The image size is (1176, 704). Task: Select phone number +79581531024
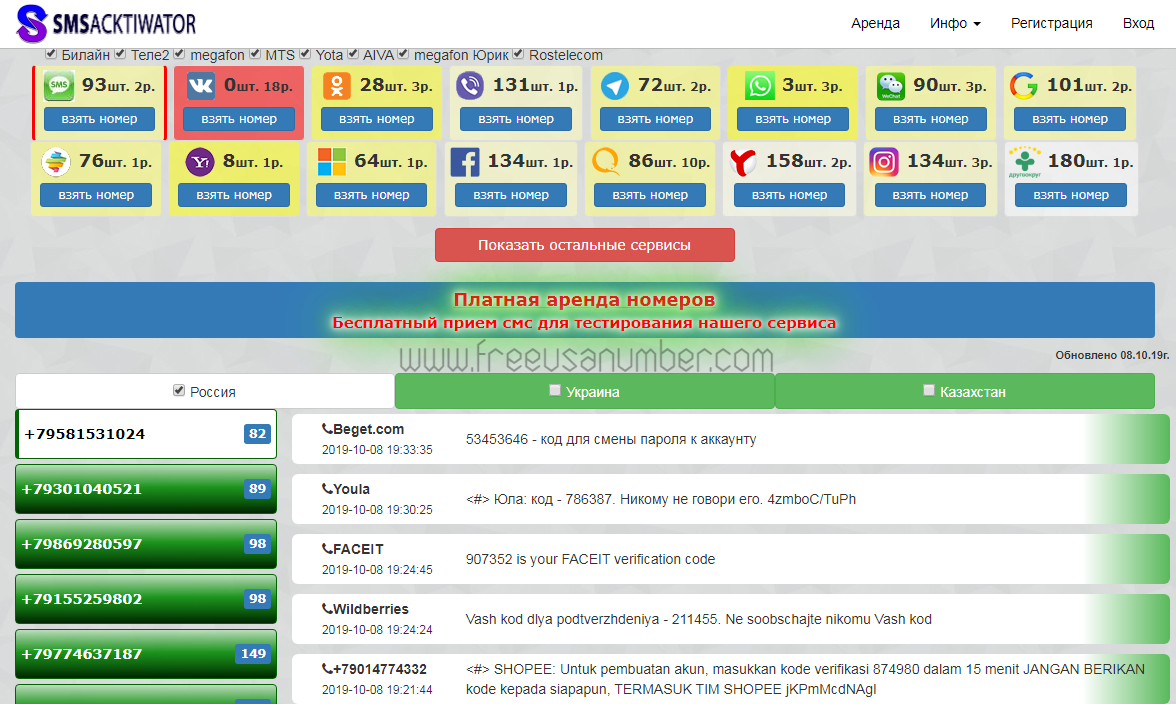[x=146, y=434]
